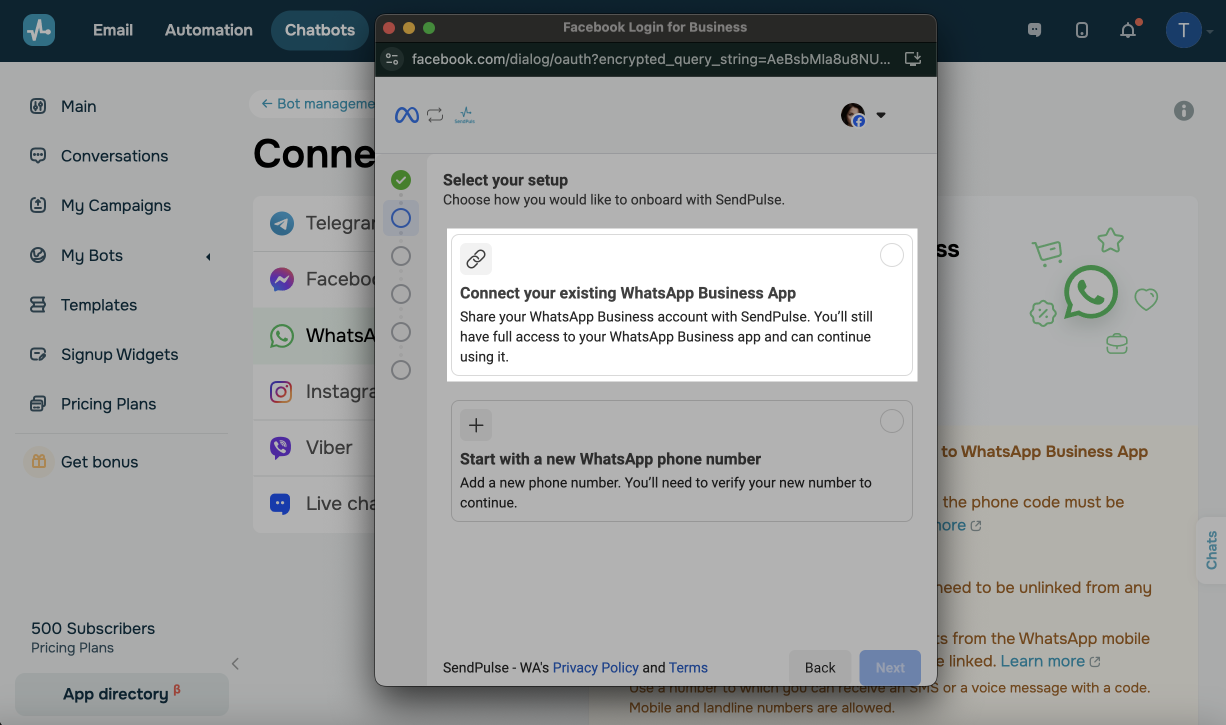Screen dimensions: 1226x725
Task: Click the chat bot icon in top bar
Action: (1035, 30)
